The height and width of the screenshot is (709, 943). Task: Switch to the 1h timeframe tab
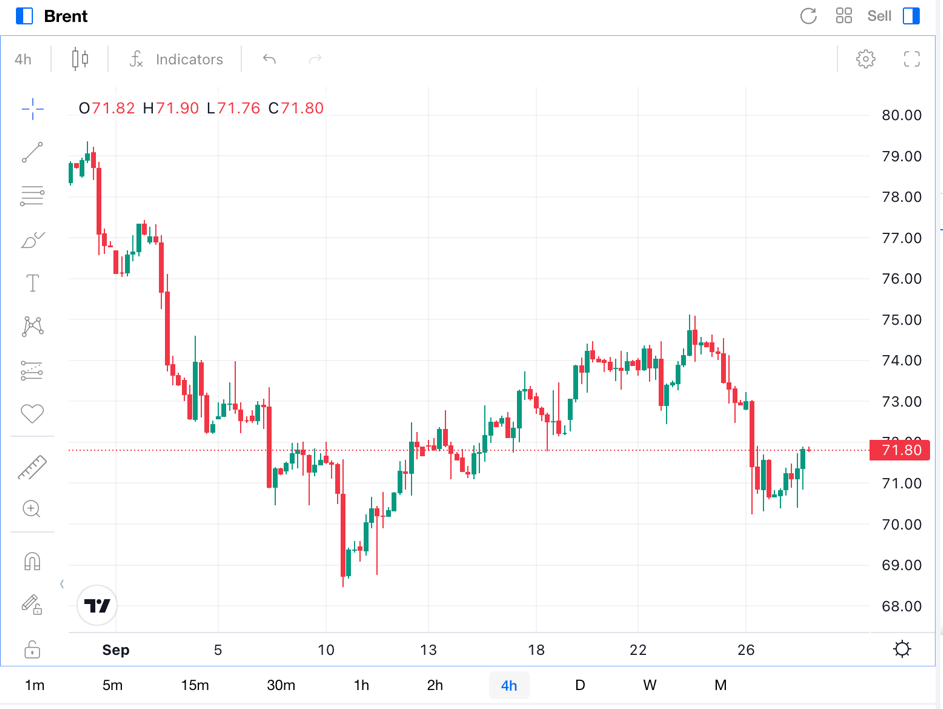pos(361,685)
